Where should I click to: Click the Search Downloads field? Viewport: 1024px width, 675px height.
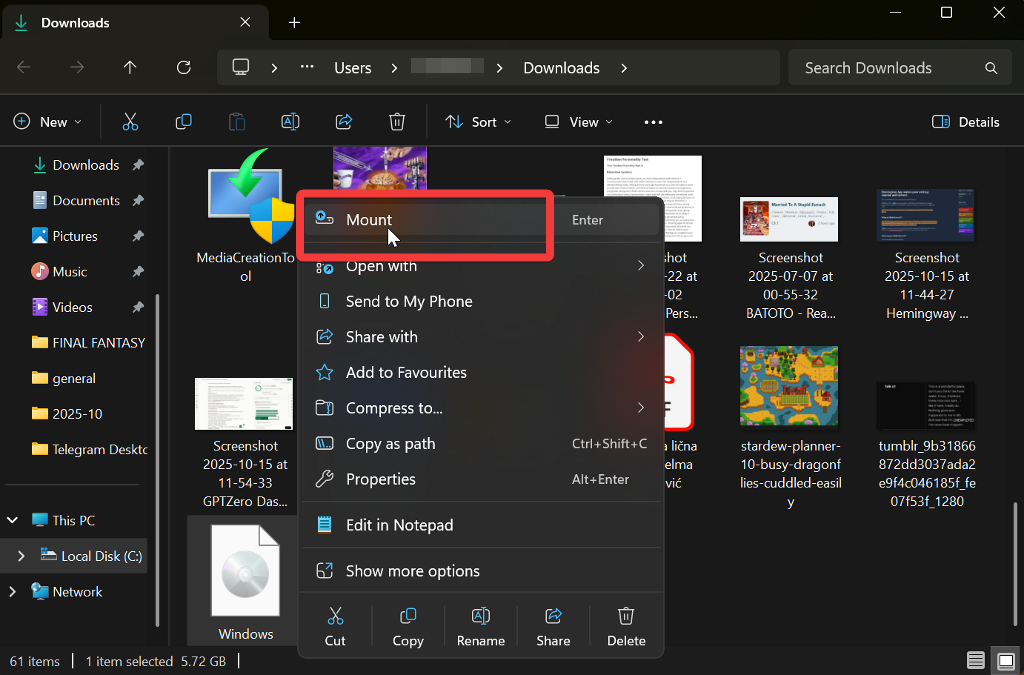coord(884,68)
